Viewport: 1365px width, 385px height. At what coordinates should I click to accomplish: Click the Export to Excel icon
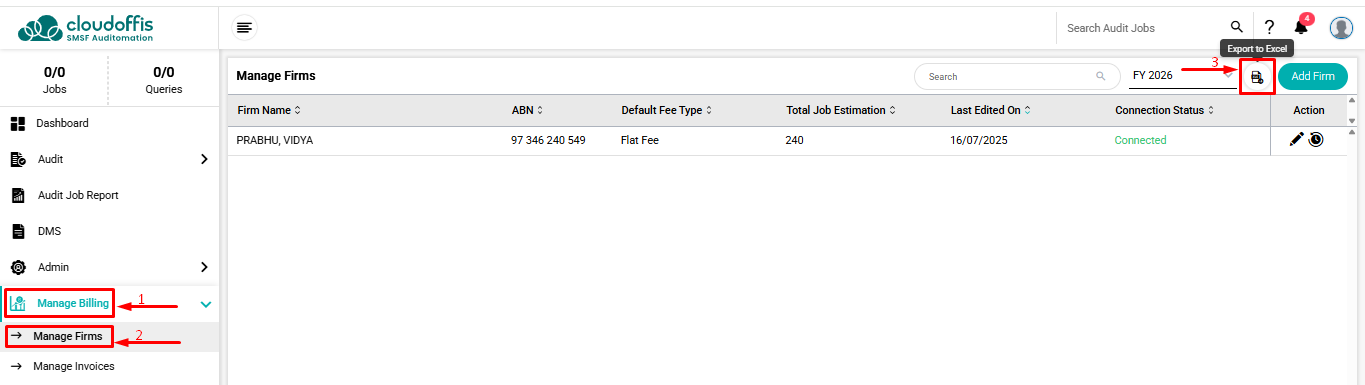(x=1257, y=77)
